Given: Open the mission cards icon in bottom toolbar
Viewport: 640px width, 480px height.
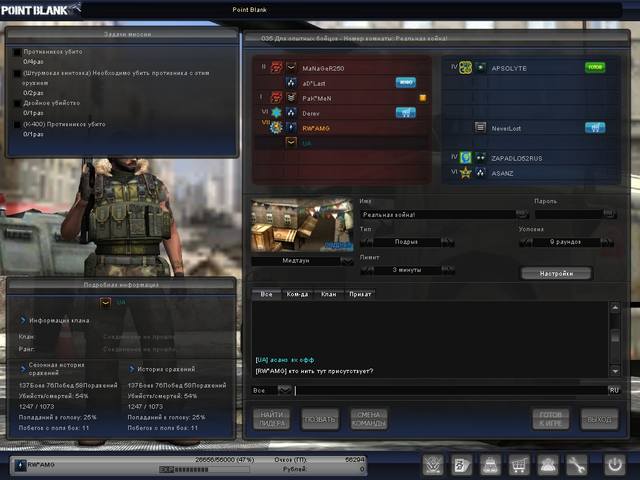Looking at the screenshot, I should tap(462, 464).
